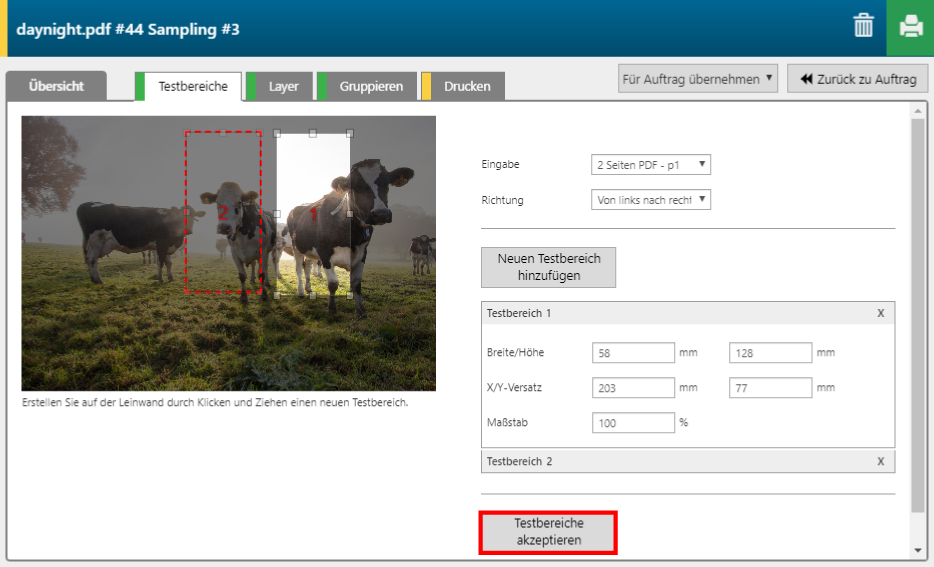Select the Drucken tab
Image resolution: width=934 pixels, height=567 pixels.
coord(467,86)
